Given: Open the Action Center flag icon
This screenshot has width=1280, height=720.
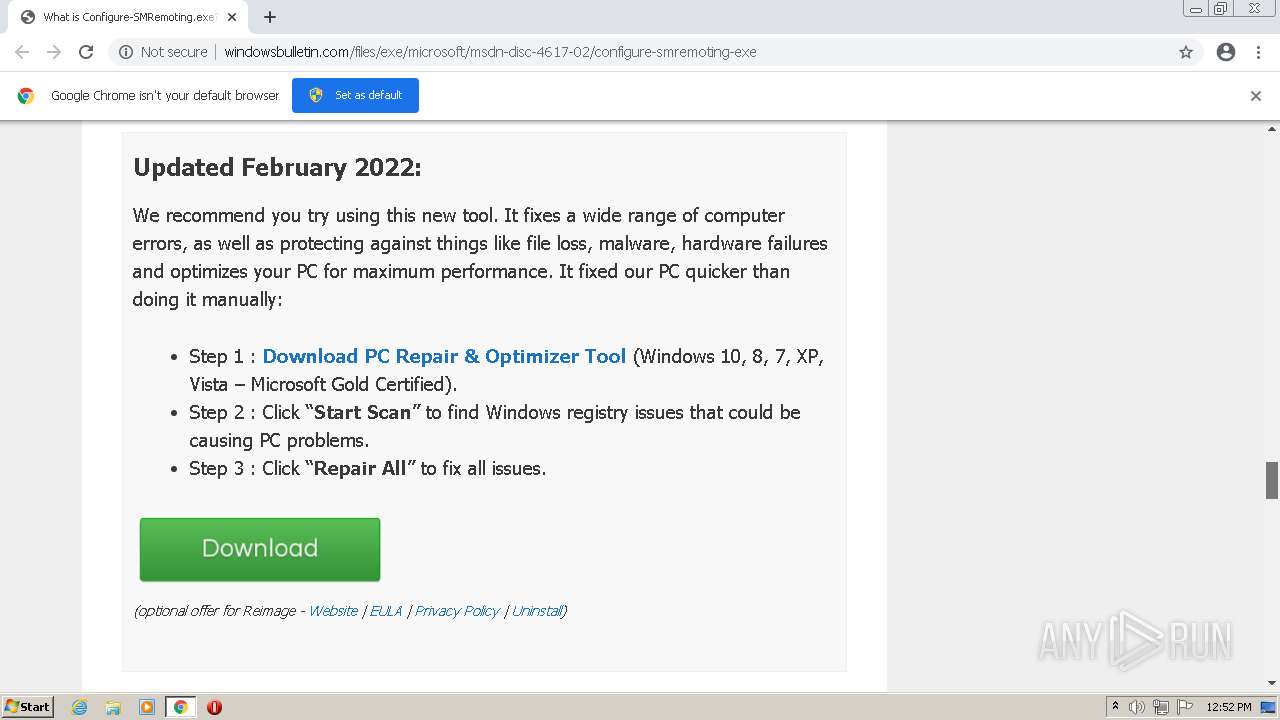Looking at the screenshot, I should [1185, 707].
